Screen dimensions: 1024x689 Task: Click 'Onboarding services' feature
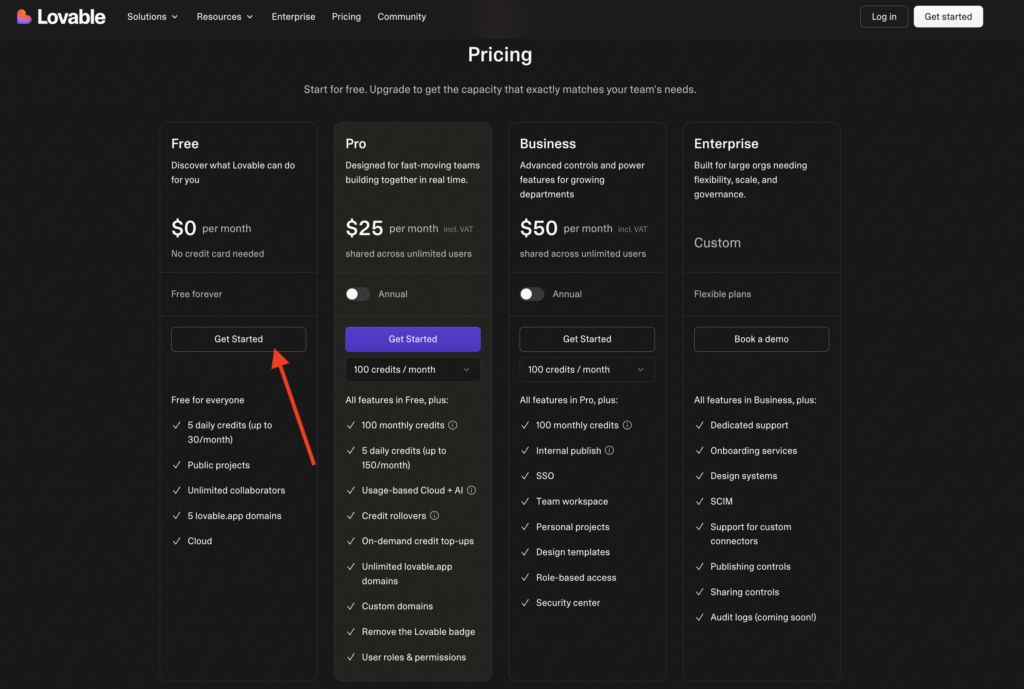coord(754,451)
